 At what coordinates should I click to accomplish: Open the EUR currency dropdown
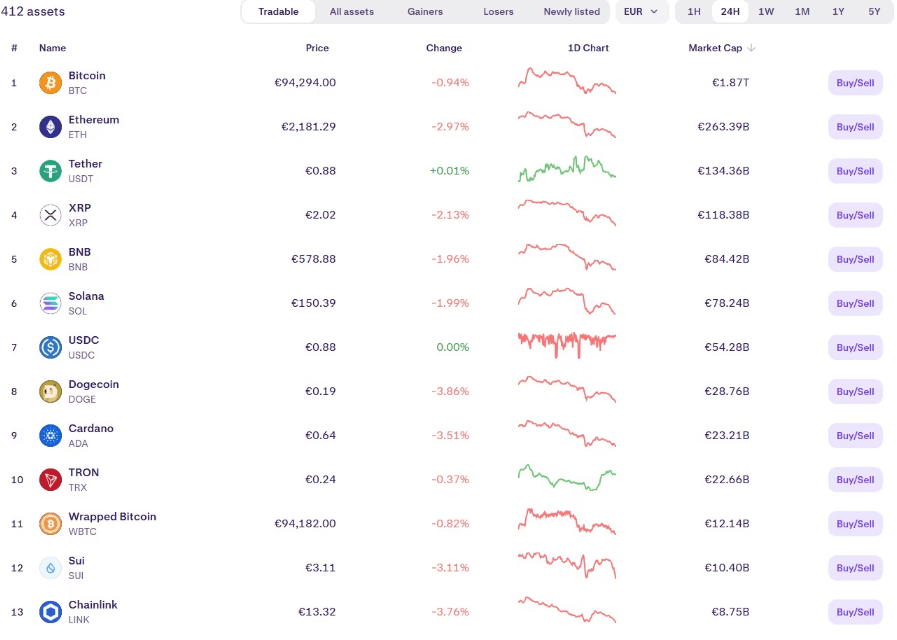tap(641, 12)
